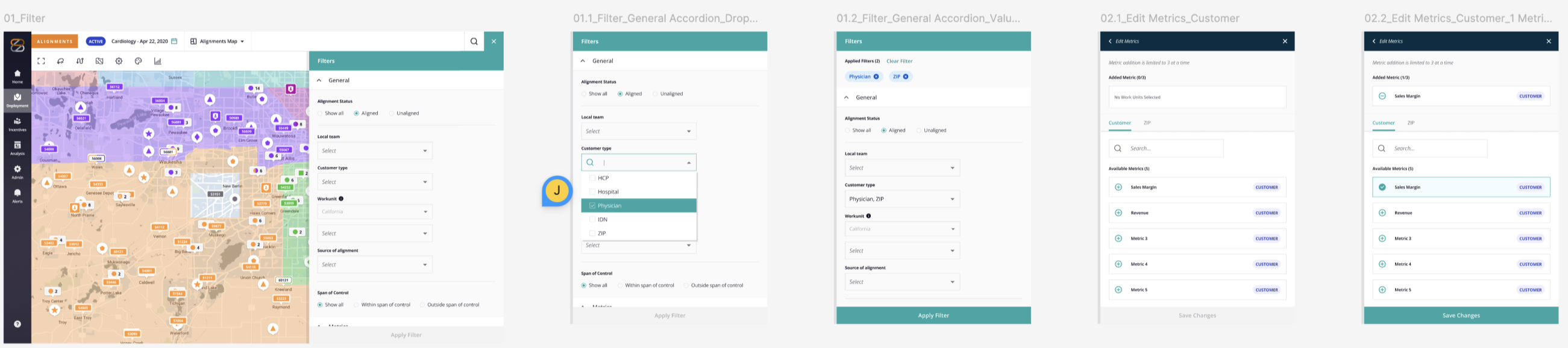Screen dimensions: 1568x348
Task: Uncheck the Physician checkbox in dropdown list
Action: coord(592,206)
